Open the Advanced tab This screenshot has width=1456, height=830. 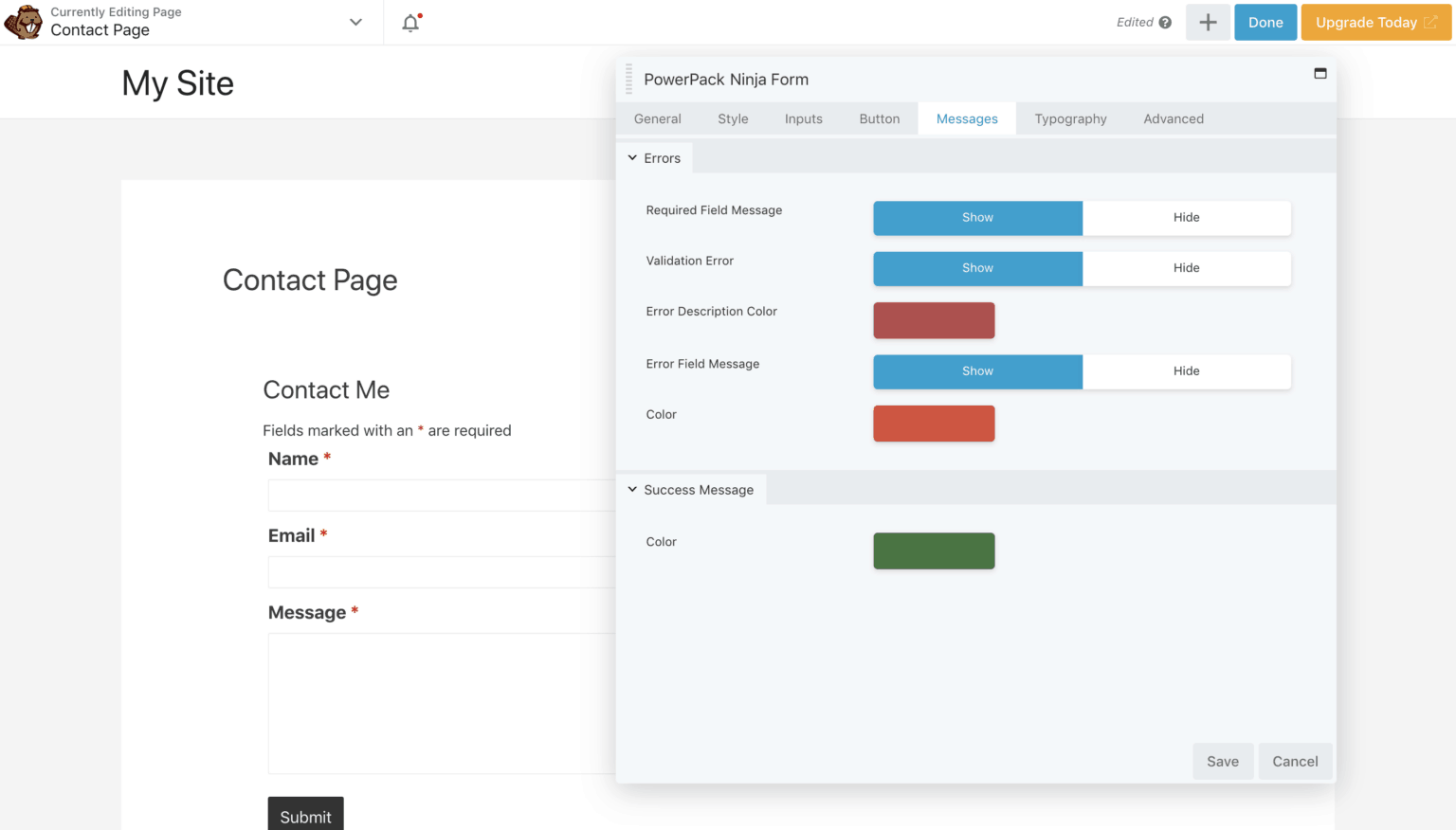click(x=1174, y=118)
